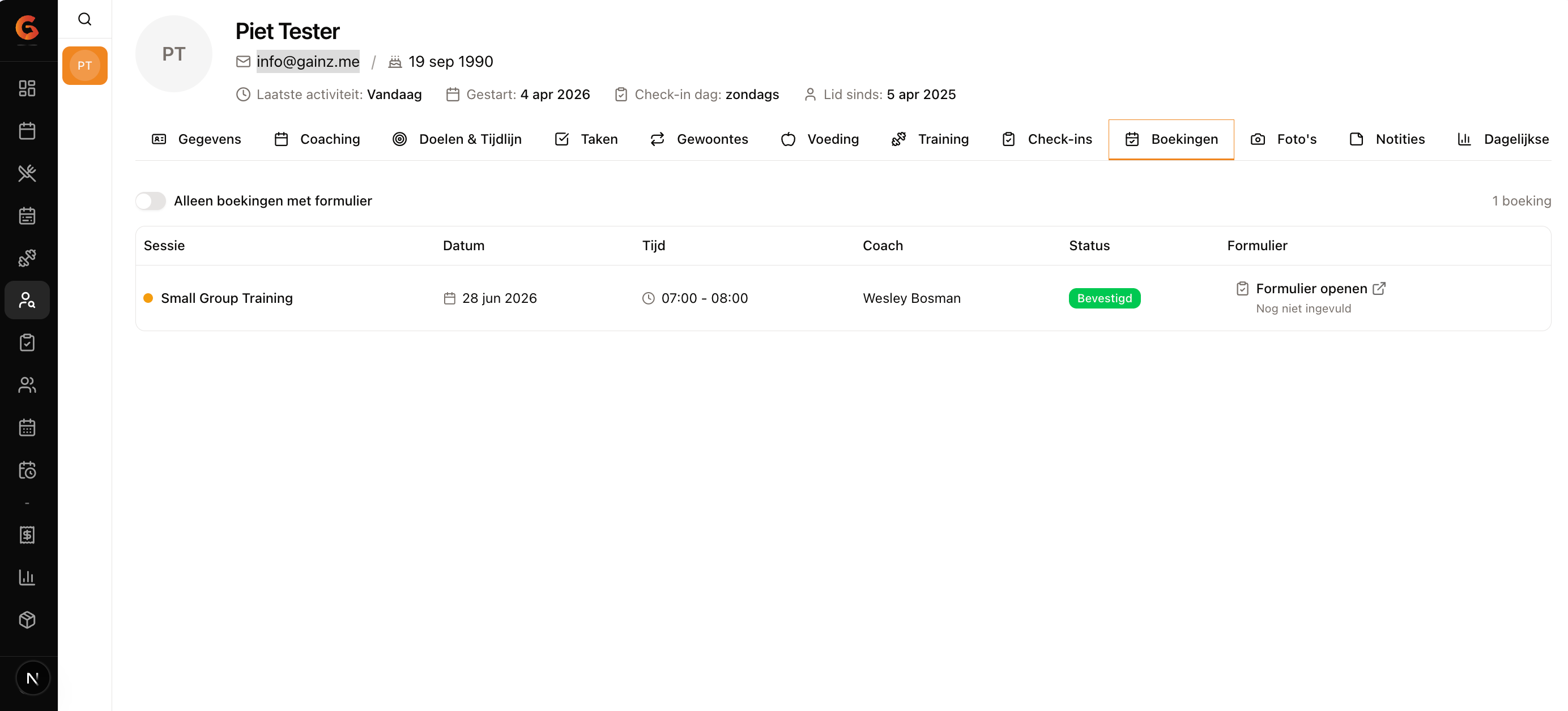The width and height of the screenshot is (1568, 711).
Task: Select the highlighted client search sidebar icon
Action: click(27, 300)
